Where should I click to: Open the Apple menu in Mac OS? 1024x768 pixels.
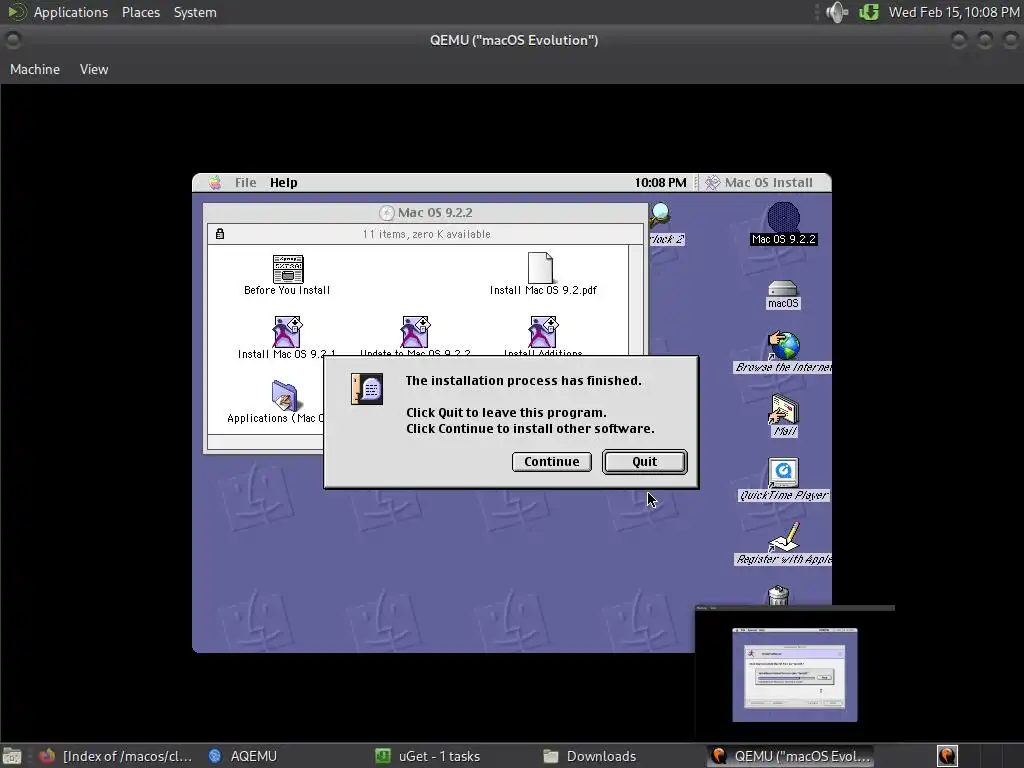coord(215,183)
